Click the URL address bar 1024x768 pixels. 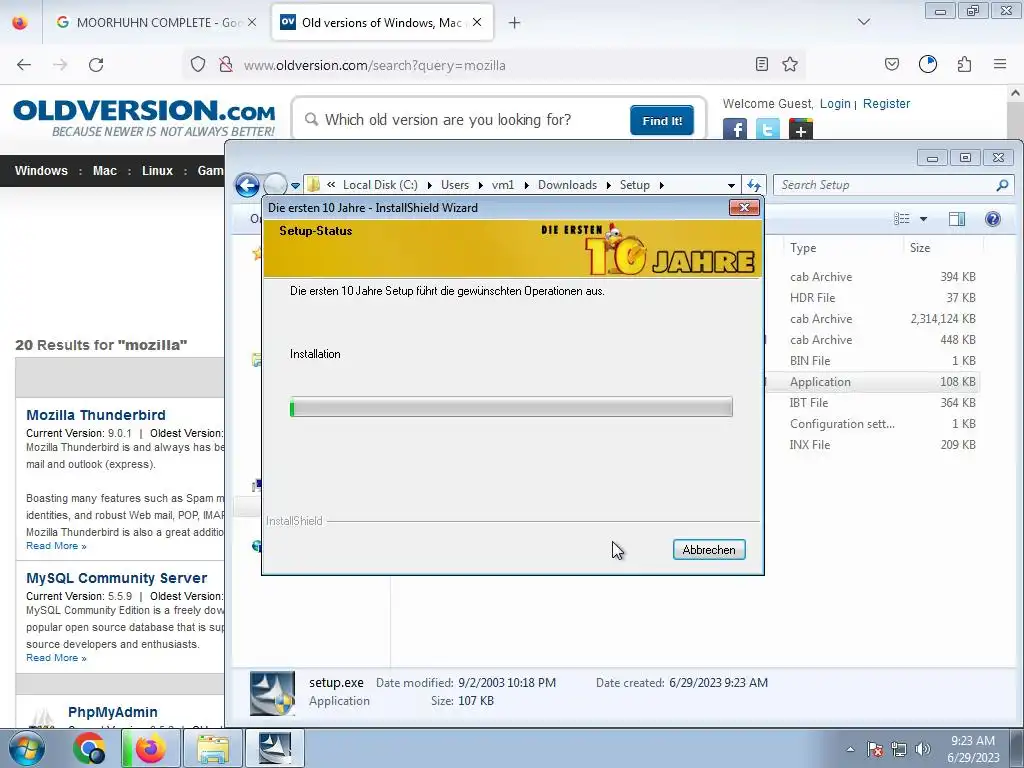point(496,65)
